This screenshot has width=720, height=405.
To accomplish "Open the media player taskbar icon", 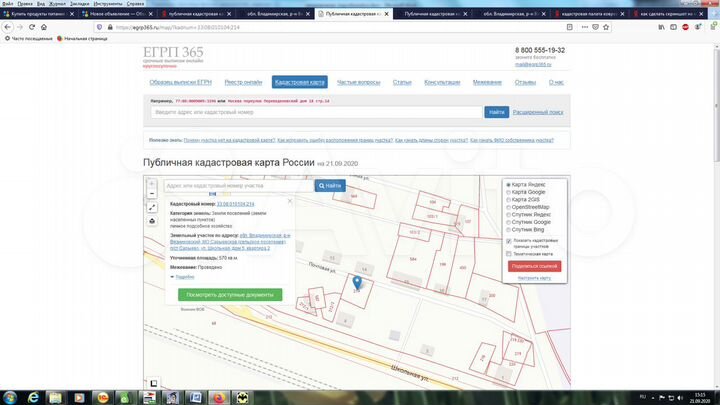I will [x=79, y=398].
